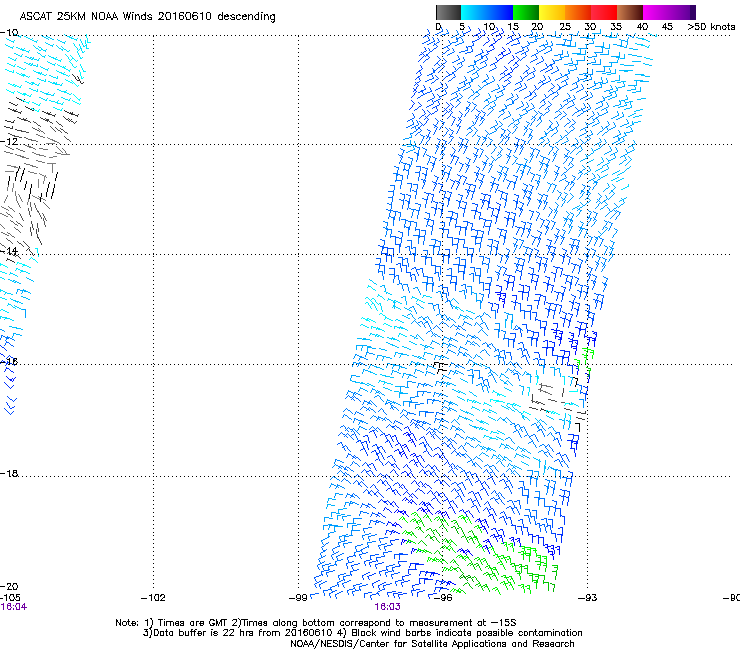This screenshot has width=740, height=650.
Task: Click the -99 longitude axis label
Action: [298, 598]
